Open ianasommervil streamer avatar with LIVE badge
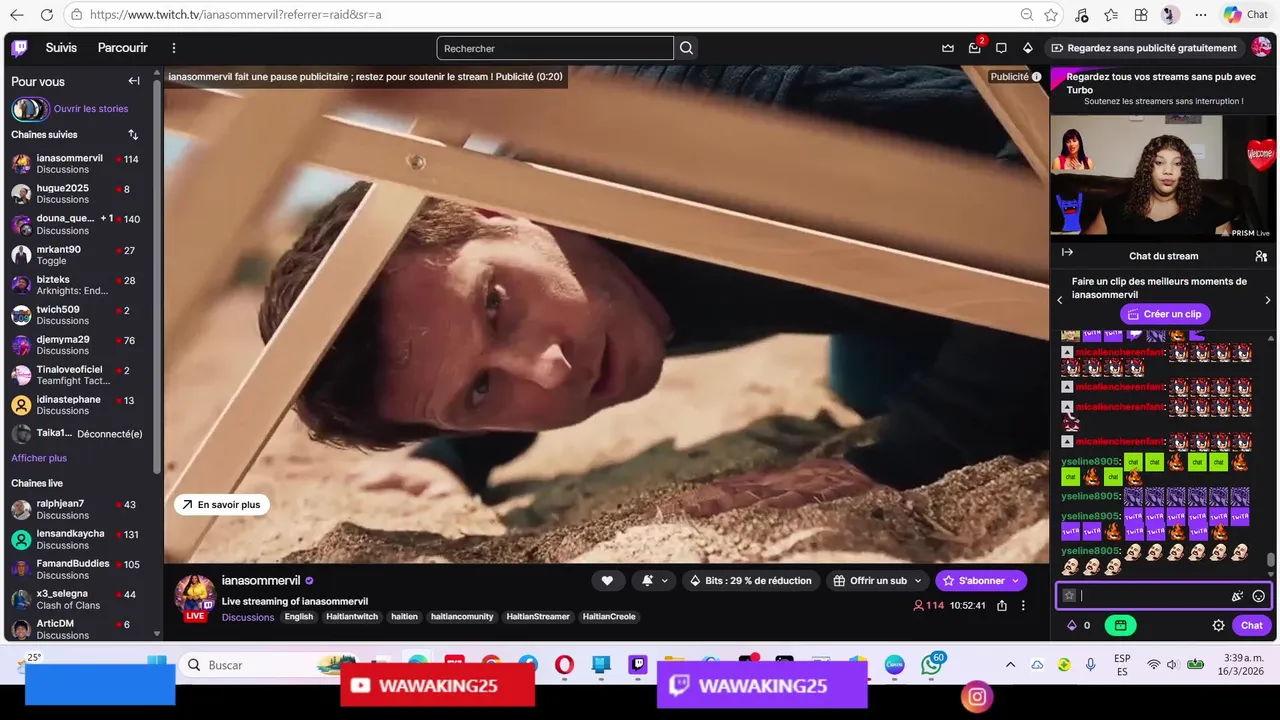1280x720 pixels. tap(195, 596)
